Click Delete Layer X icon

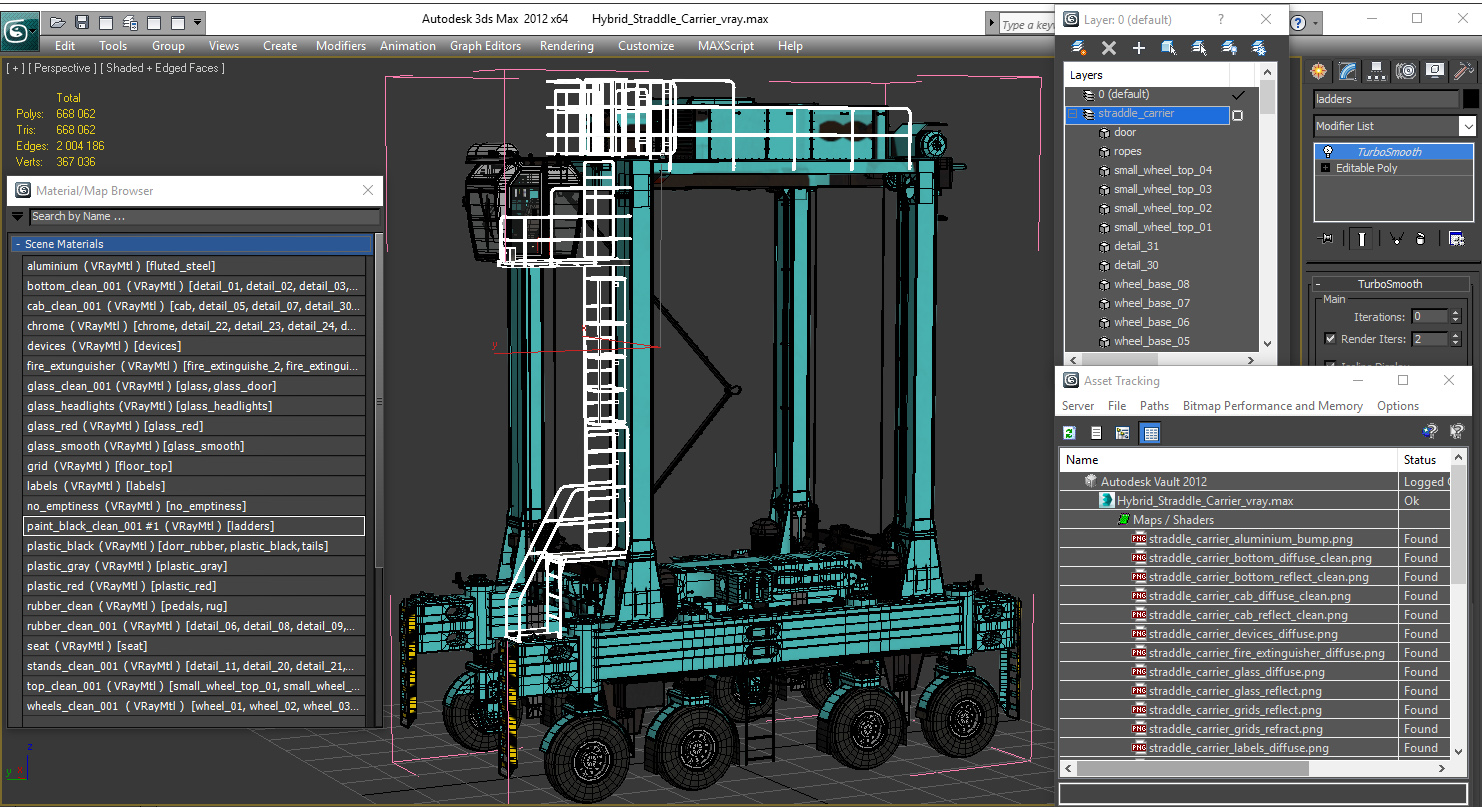[x=1108, y=48]
